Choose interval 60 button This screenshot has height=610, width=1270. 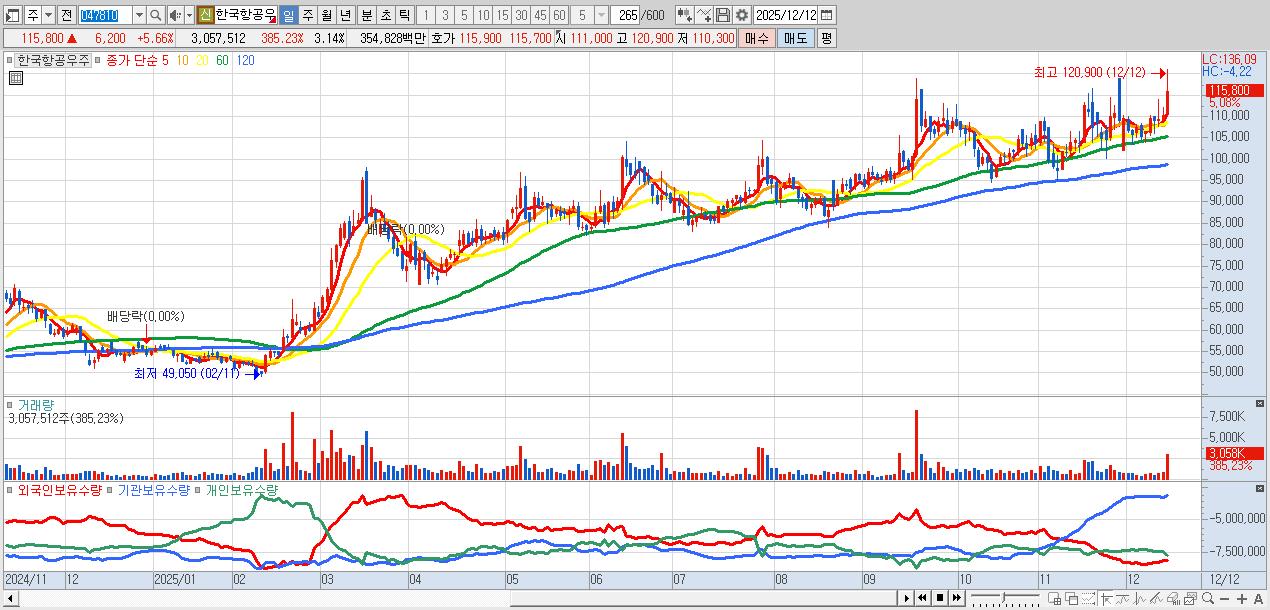pos(559,15)
